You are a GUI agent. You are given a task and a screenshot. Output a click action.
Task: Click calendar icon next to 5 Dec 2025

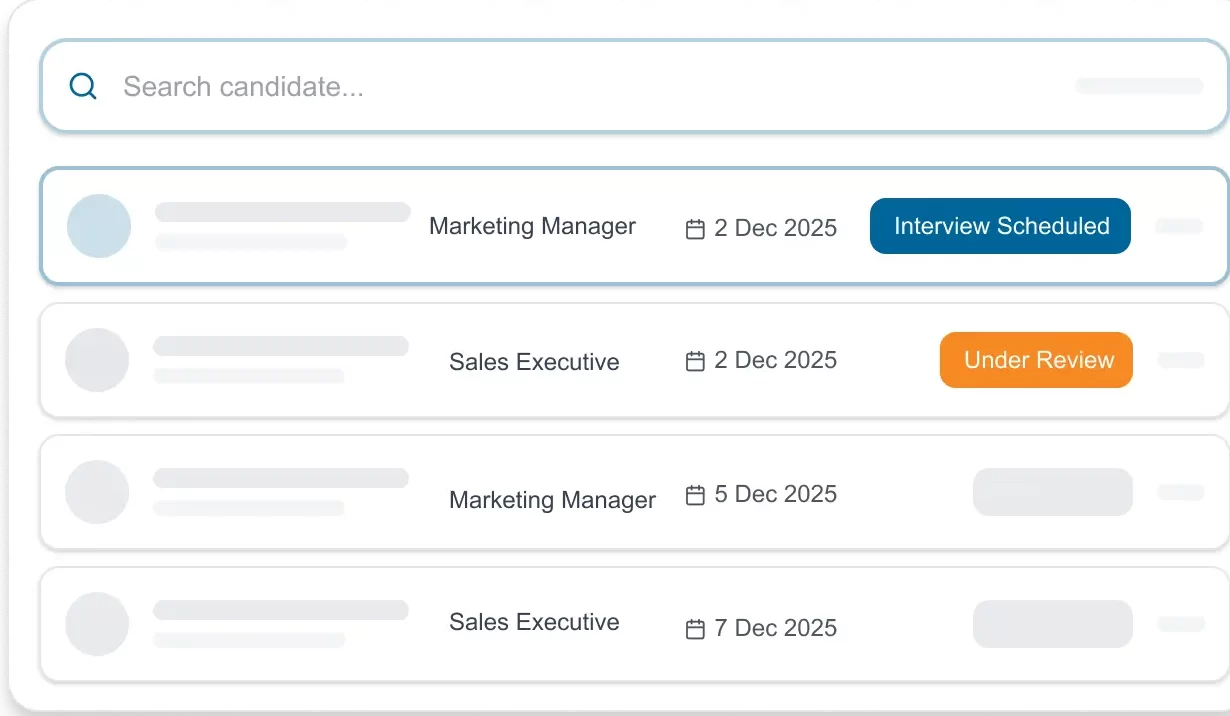pyautogui.click(x=695, y=495)
